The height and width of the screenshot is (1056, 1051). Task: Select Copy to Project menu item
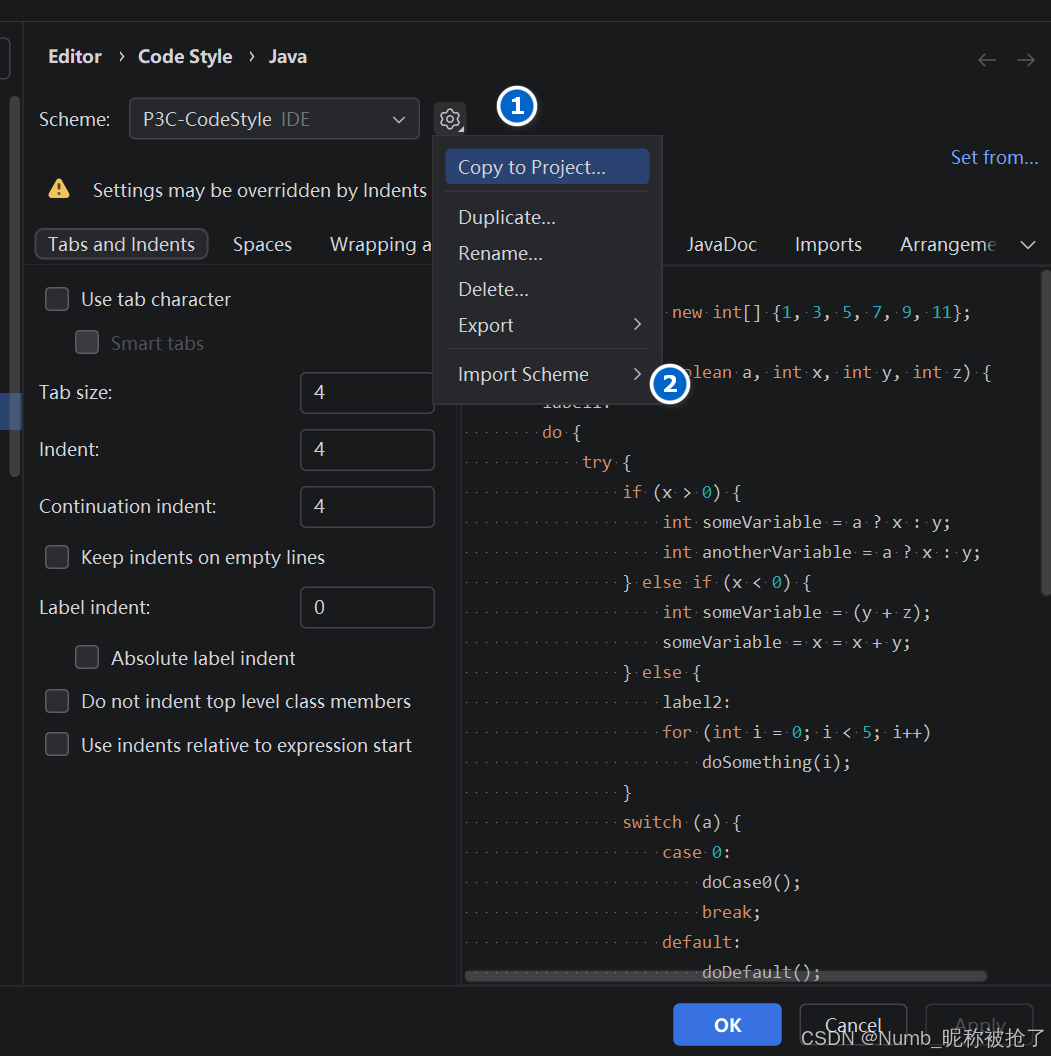(547, 167)
